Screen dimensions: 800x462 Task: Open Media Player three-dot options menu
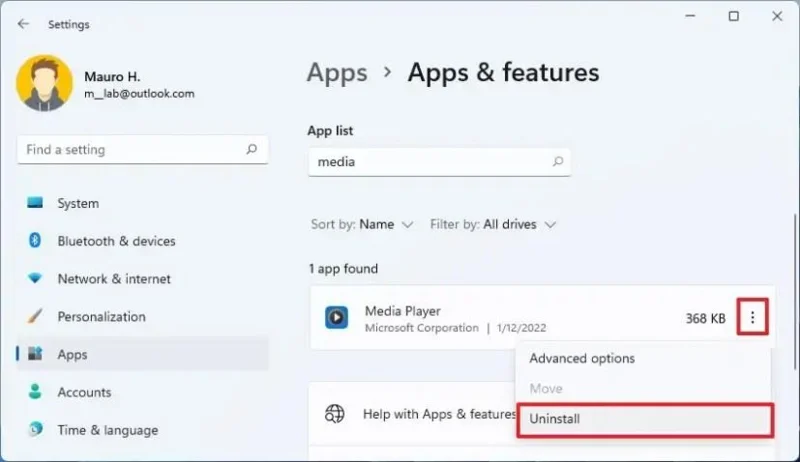coord(753,317)
